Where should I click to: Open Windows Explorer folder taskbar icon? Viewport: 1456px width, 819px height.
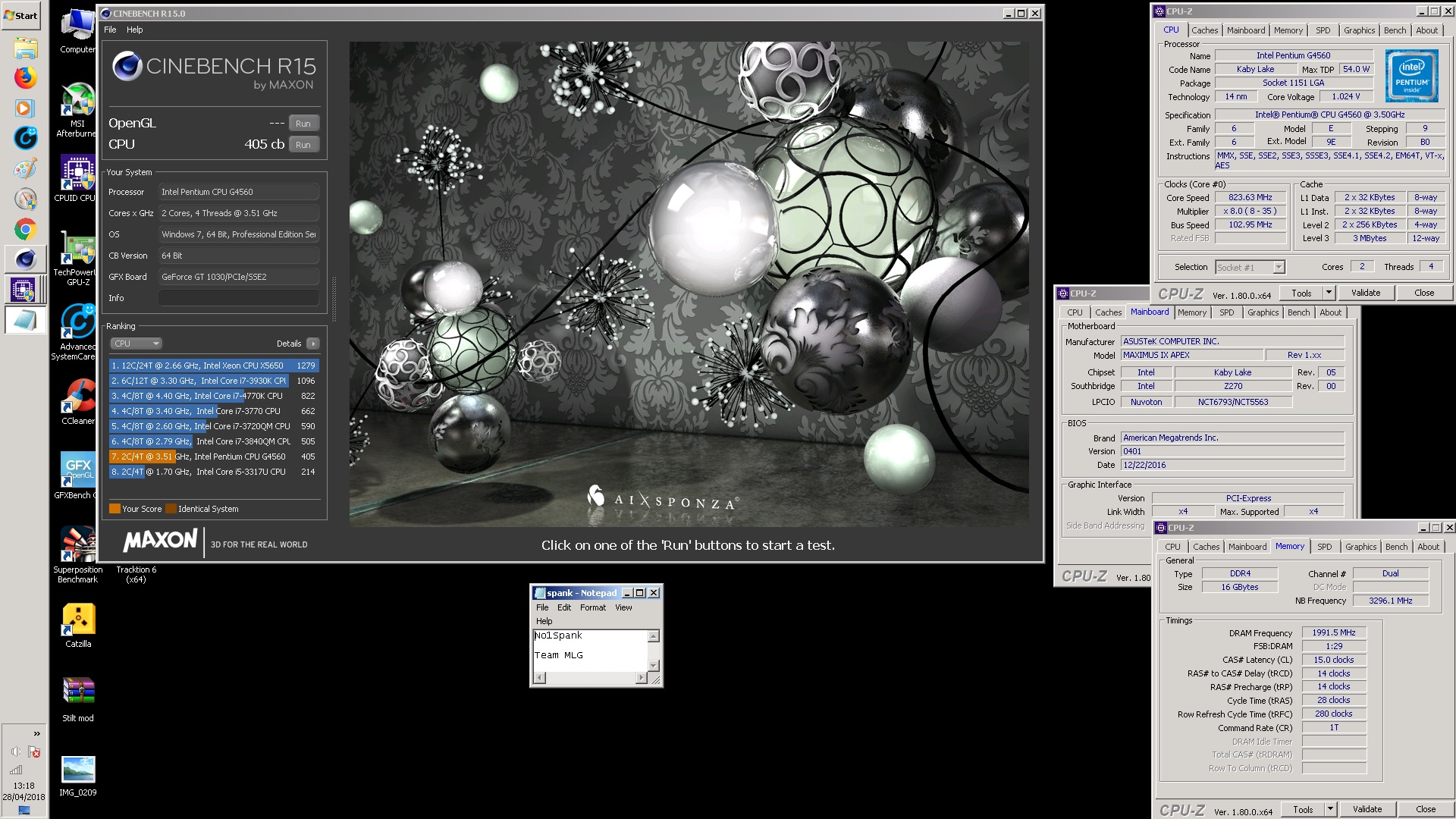25,48
